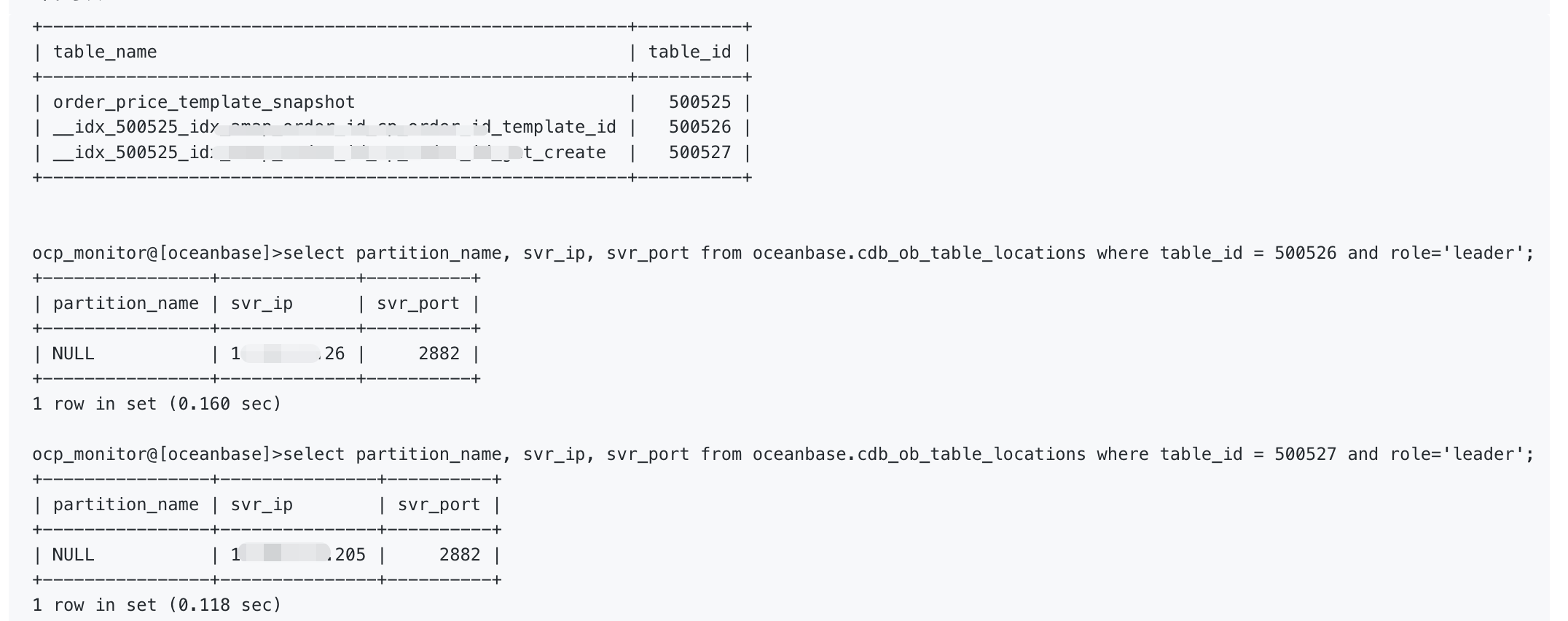Click svr_port header in second result table
The image size is (1568, 621).
439,504
